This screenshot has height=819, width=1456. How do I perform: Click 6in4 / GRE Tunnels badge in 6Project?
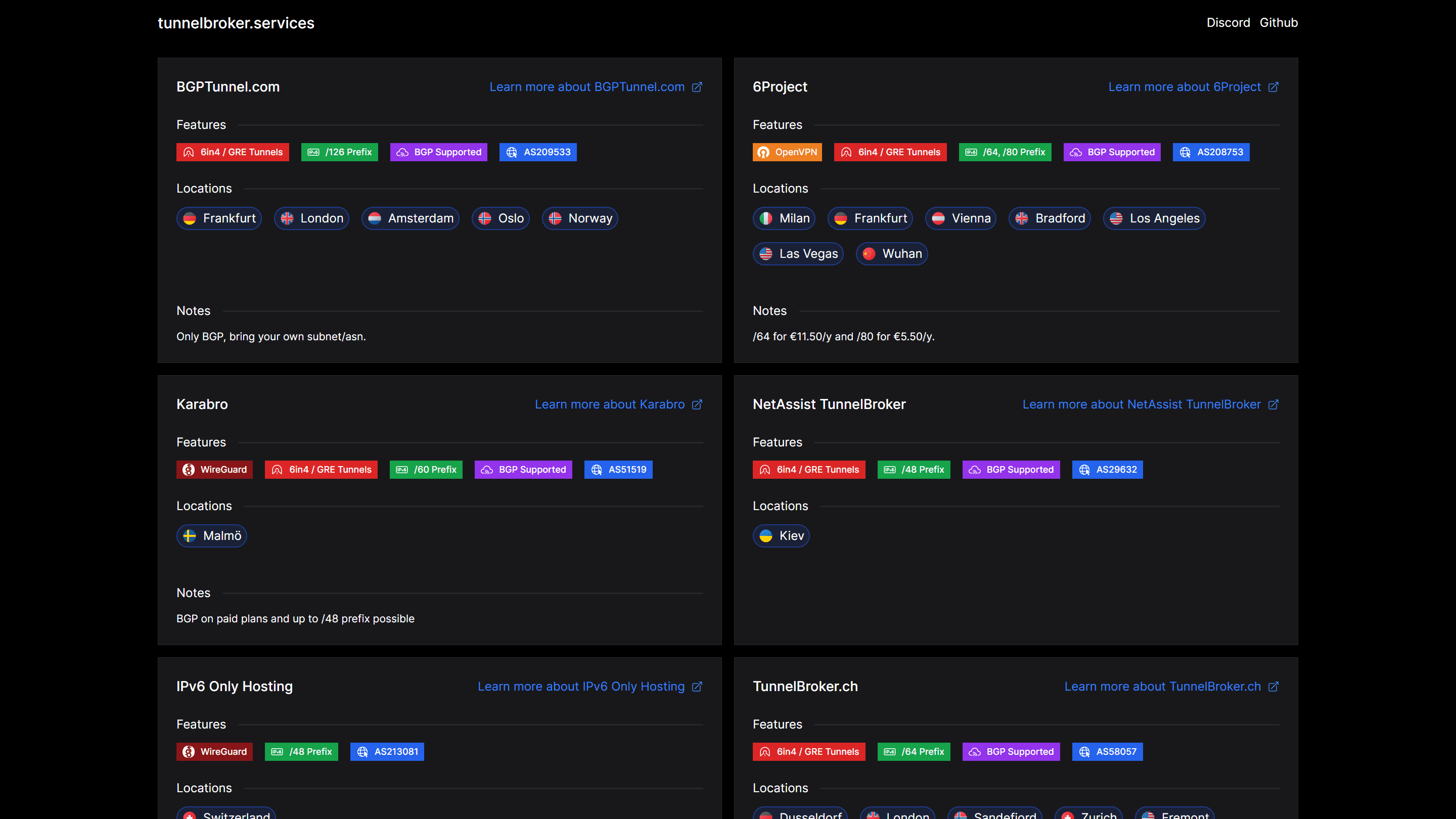point(890,153)
